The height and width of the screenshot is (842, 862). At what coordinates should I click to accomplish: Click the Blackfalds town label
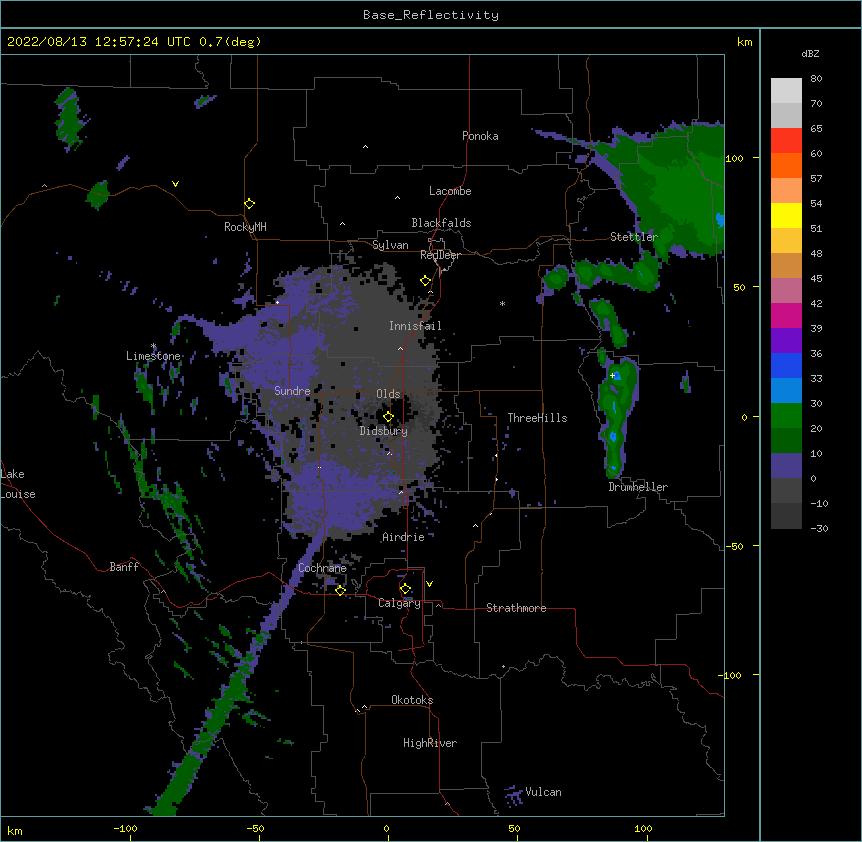(x=441, y=223)
